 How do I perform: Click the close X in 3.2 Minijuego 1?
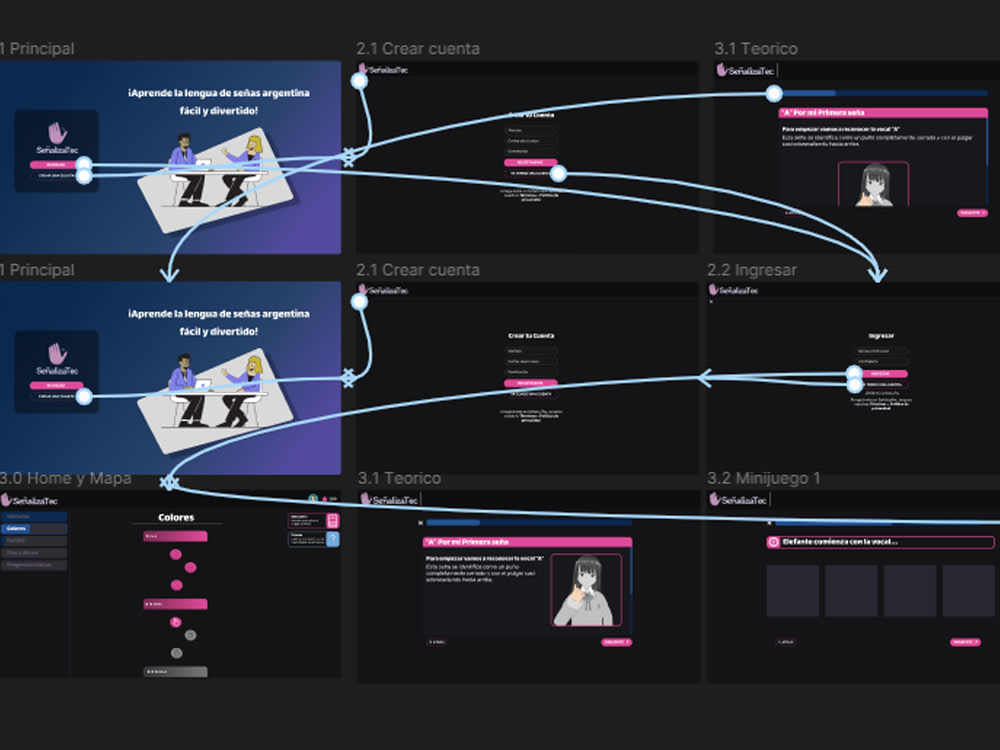[769, 522]
